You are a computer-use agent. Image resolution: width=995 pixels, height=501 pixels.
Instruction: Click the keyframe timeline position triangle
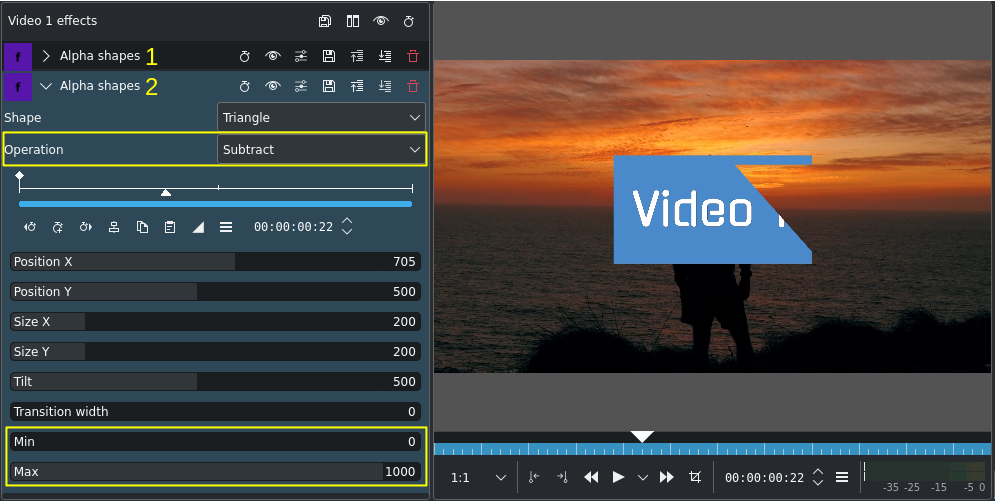click(166, 192)
